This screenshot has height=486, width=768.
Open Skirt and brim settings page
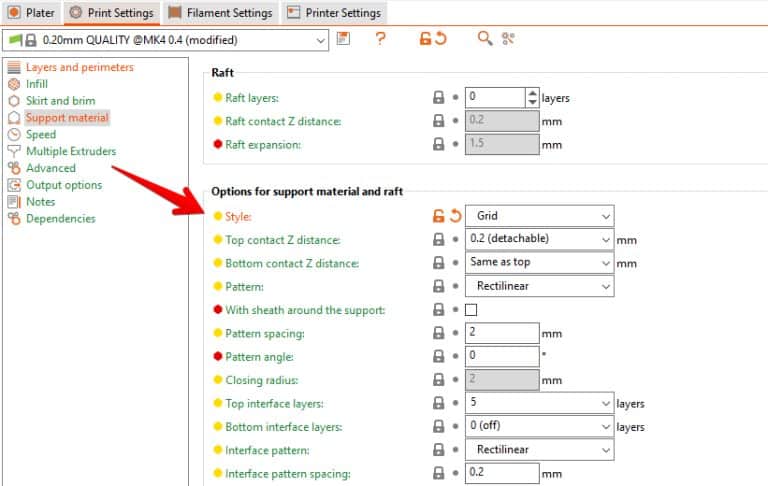(61, 101)
